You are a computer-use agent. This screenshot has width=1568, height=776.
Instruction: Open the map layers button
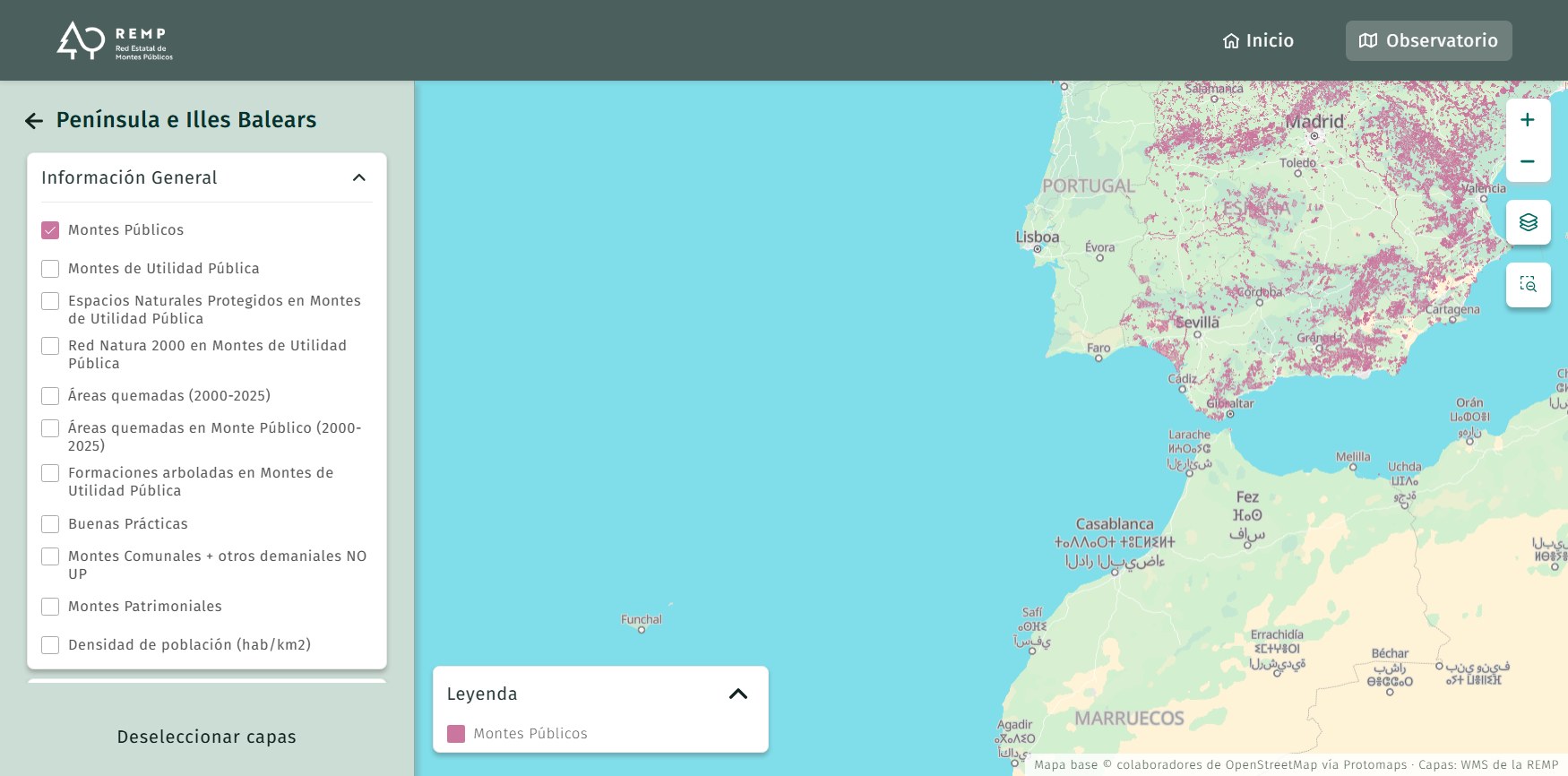point(1528,222)
